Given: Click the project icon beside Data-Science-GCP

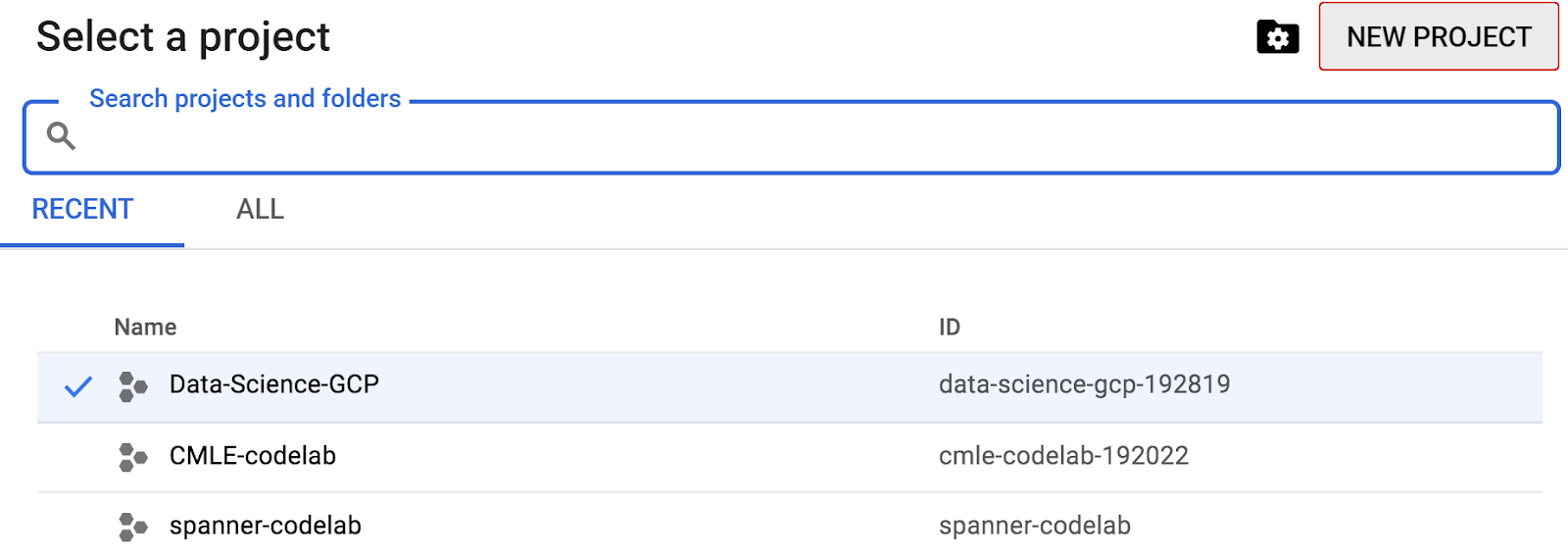Looking at the screenshot, I should point(132,386).
